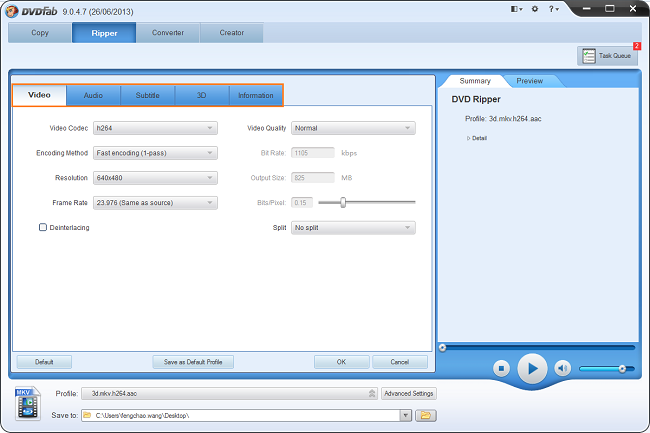Switch to the Converter module tab
The image size is (650, 433).
coord(168,33)
